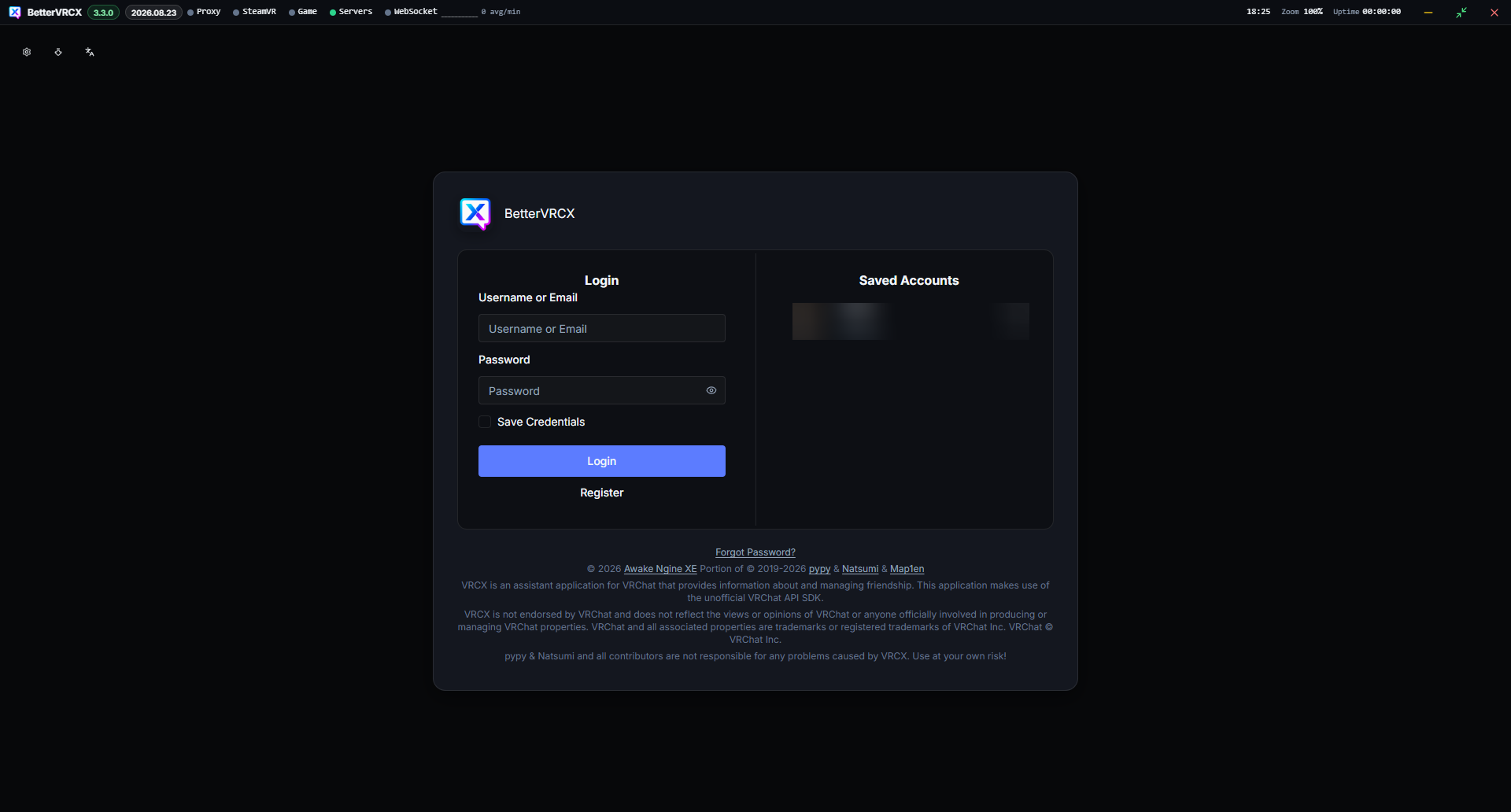
Task: Select the blurred saved account entry
Action: coord(911,321)
